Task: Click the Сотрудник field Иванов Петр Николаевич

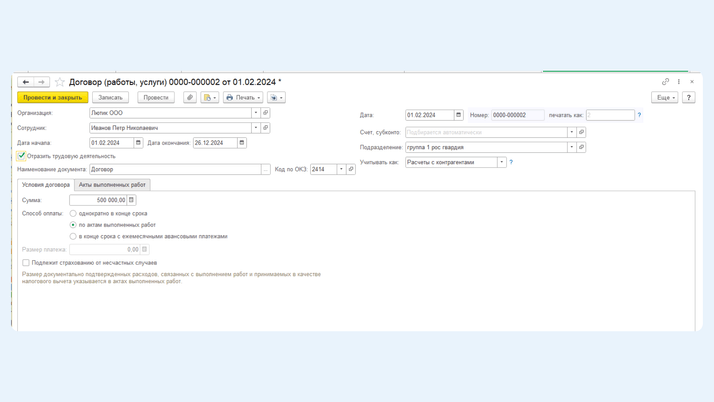Action: 171,128
